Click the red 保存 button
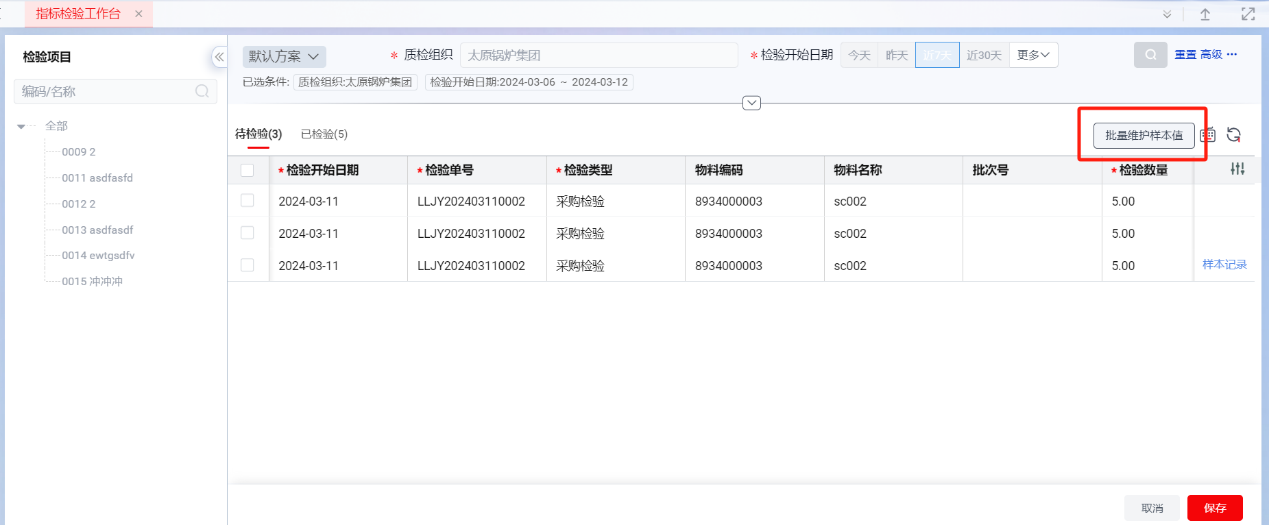1269x525 pixels. click(1214, 508)
